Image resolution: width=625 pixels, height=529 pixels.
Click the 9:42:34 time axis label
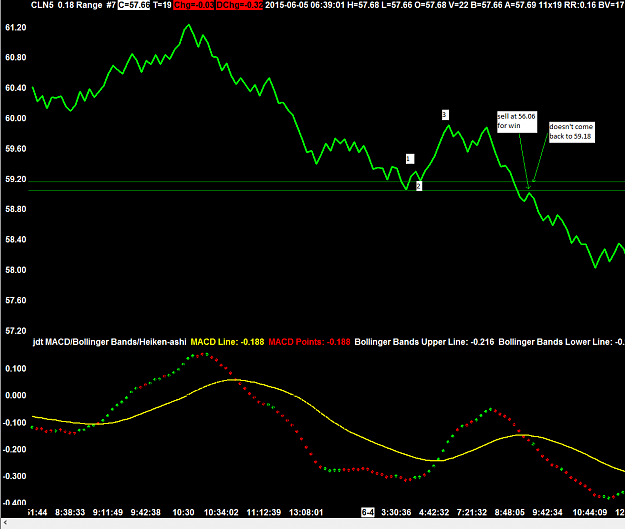pyautogui.click(x=548, y=513)
